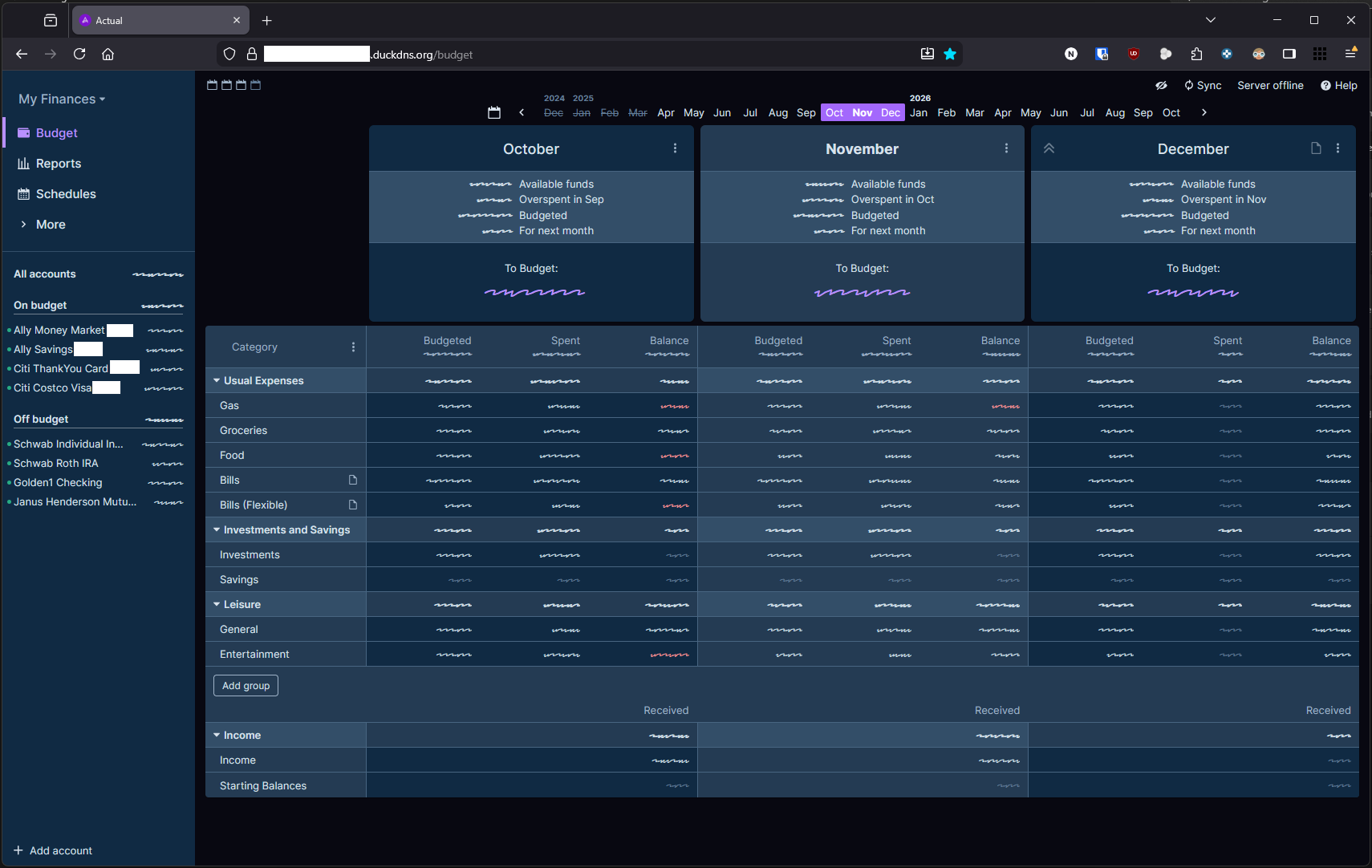The height and width of the screenshot is (868, 1372).
Task: Select the single-month calendar view icon
Action: coord(213,84)
